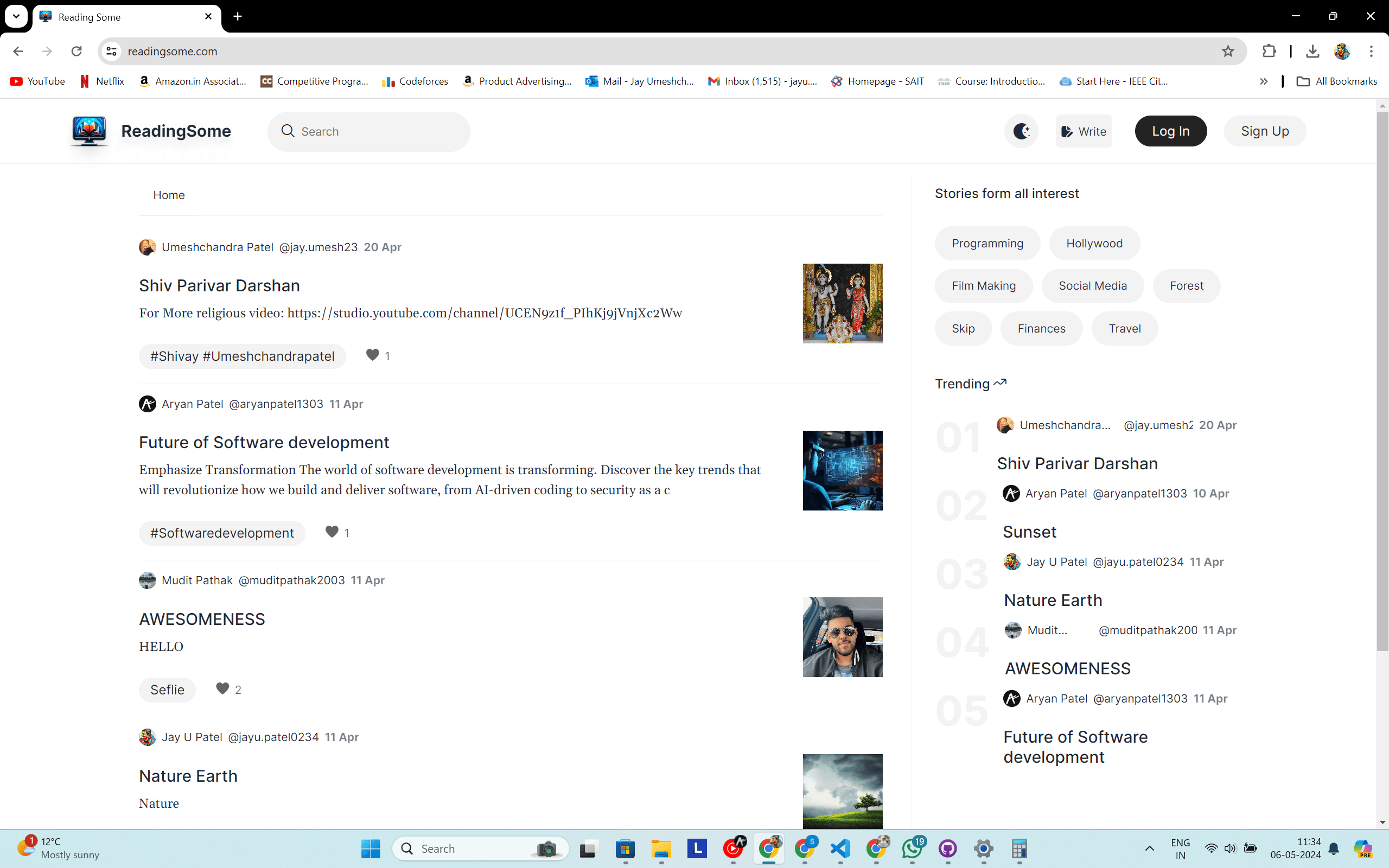The height and width of the screenshot is (868, 1389).
Task: Like the Shiv Parivar Darshan post
Action: point(373,355)
